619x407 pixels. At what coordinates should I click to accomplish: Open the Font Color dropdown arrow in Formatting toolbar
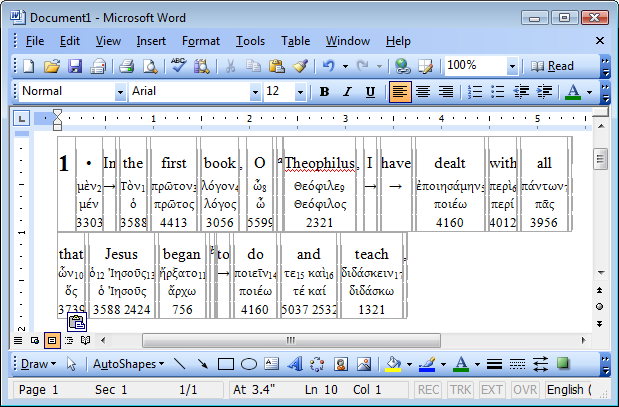(589, 92)
